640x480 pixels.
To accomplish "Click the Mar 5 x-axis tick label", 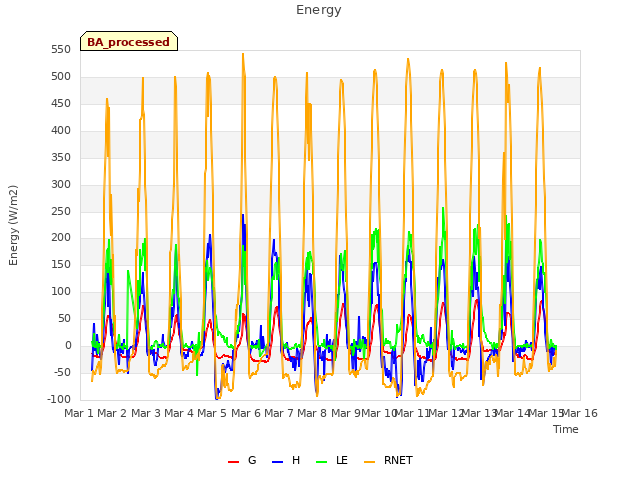I will [212, 413].
